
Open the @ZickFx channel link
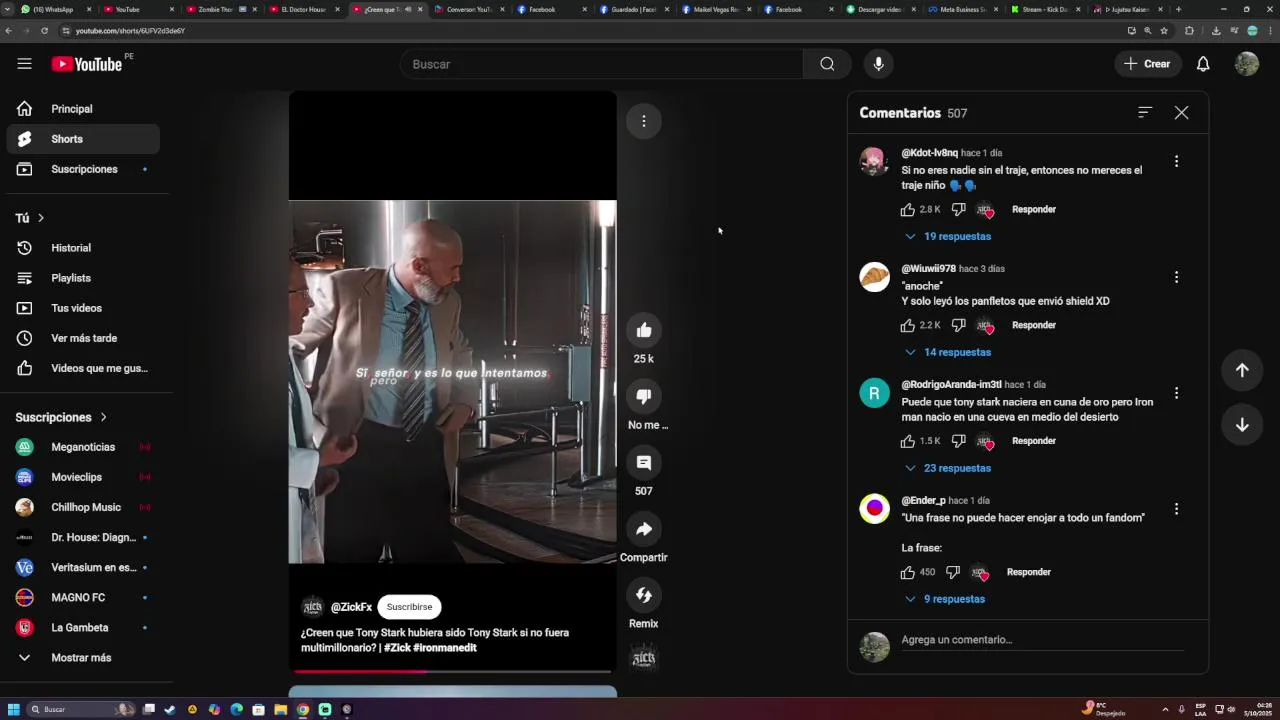351,607
